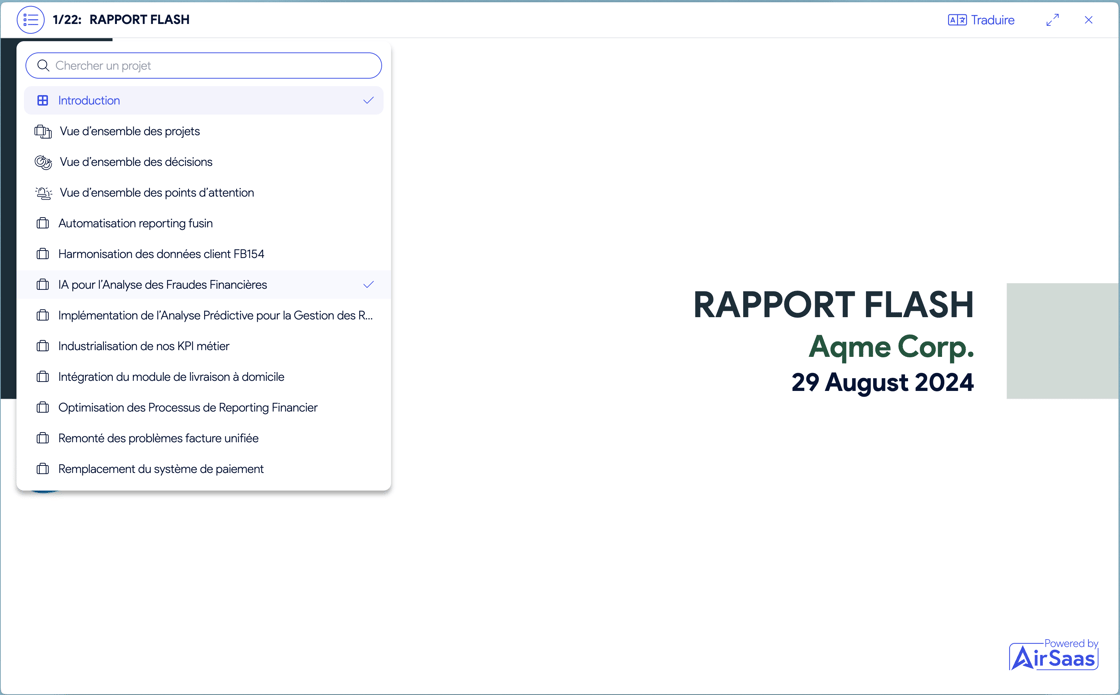The height and width of the screenshot is (695, 1120).
Task: Click the grid icon beside Introduction
Action: click(x=43, y=101)
